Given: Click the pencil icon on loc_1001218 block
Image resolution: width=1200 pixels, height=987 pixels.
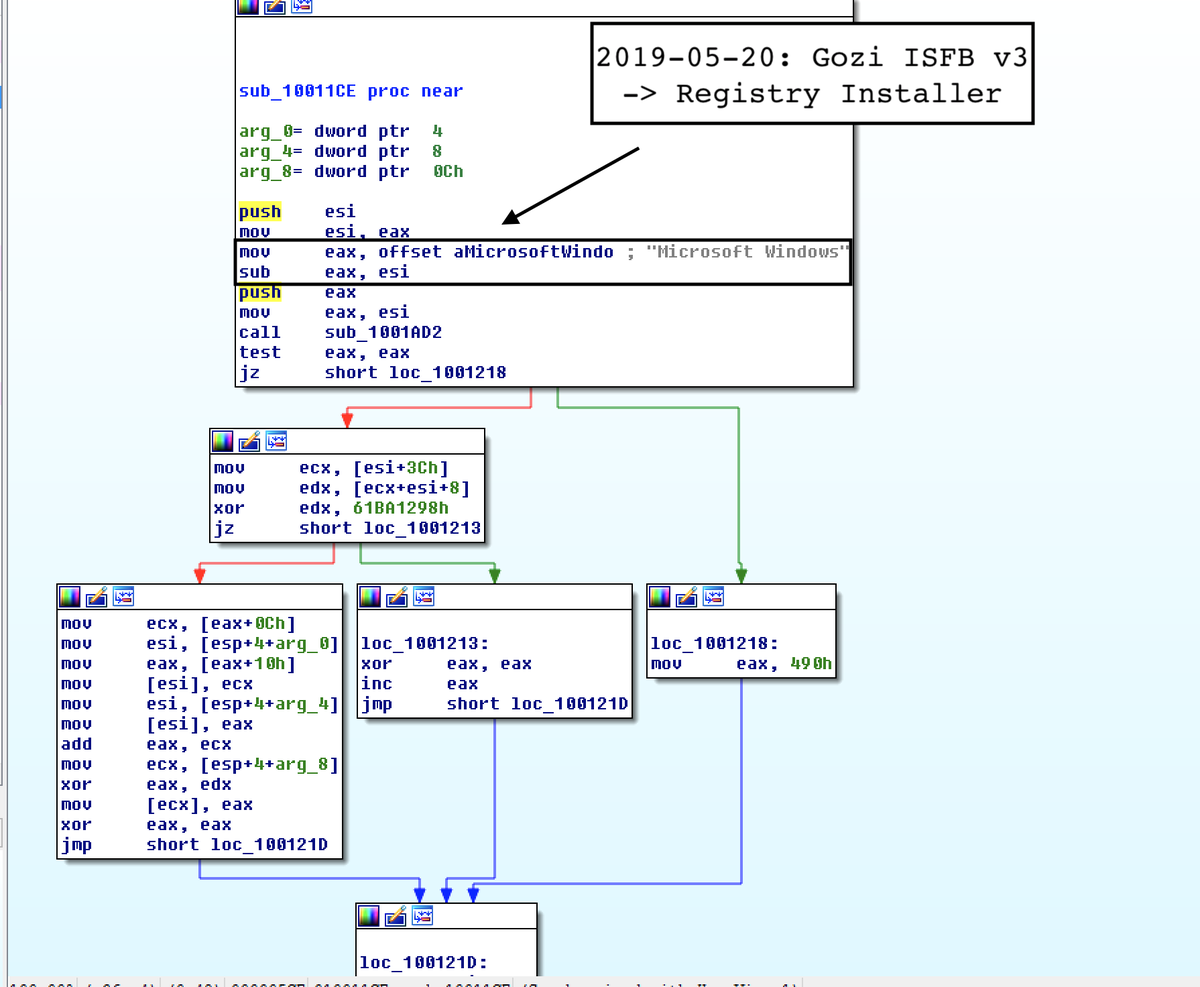Looking at the screenshot, I should [687, 596].
